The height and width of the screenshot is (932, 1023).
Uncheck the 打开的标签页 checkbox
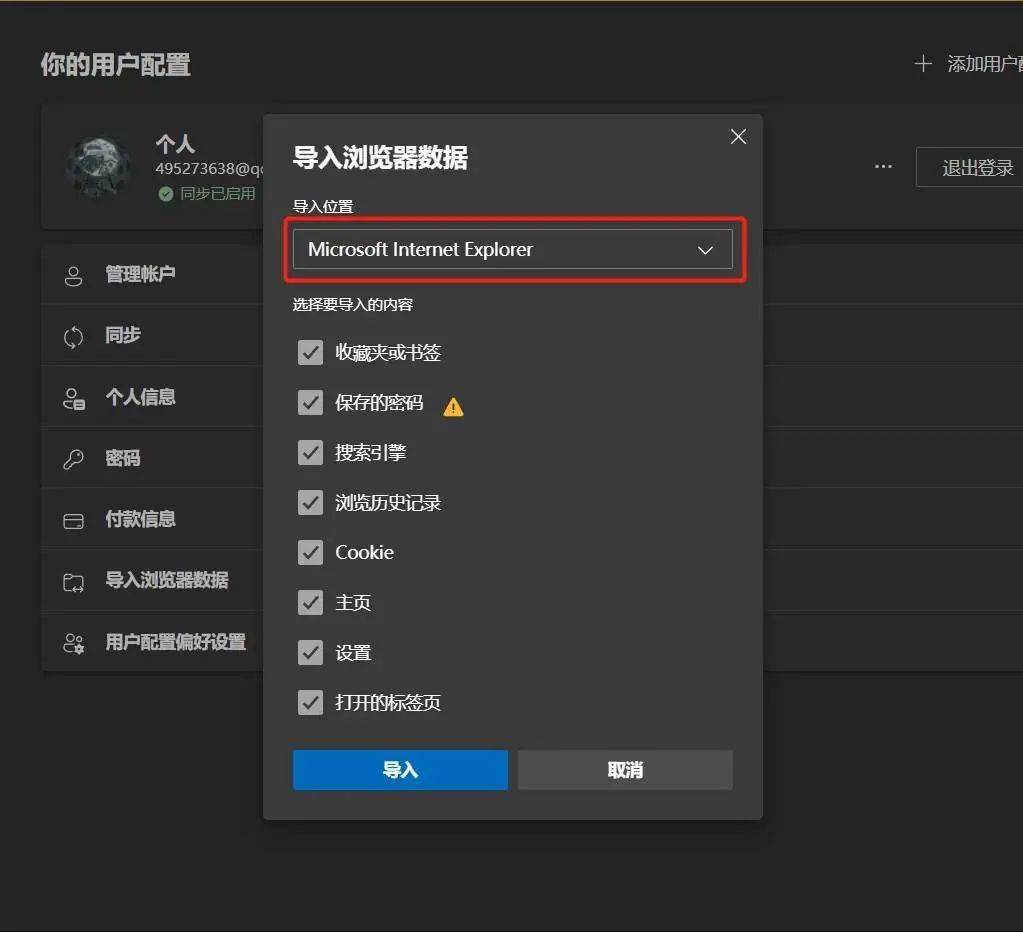(310, 702)
